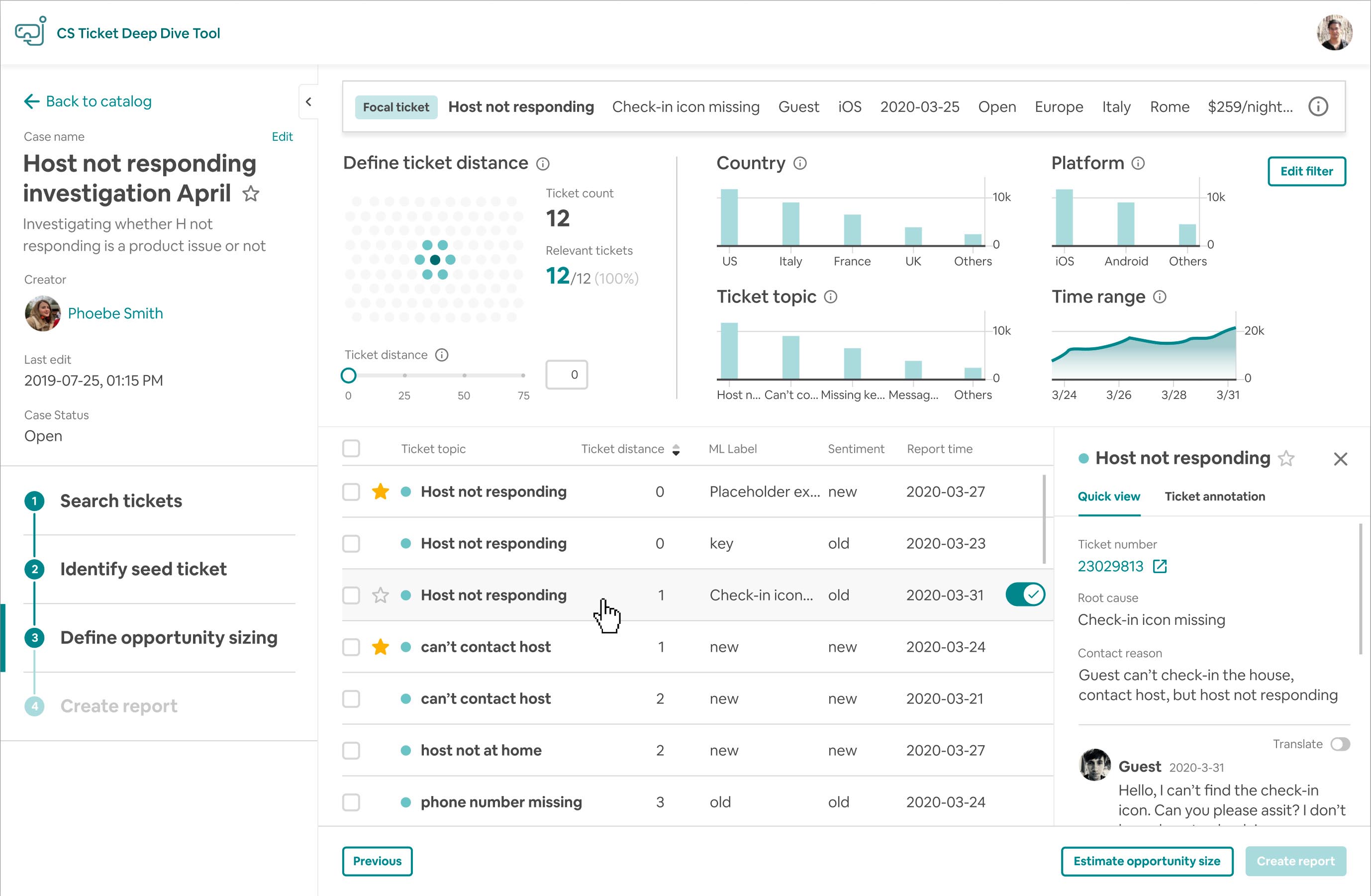Screen dimensions: 1371x896
Task: Click info icon beside Country chart
Action: click(x=799, y=163)
